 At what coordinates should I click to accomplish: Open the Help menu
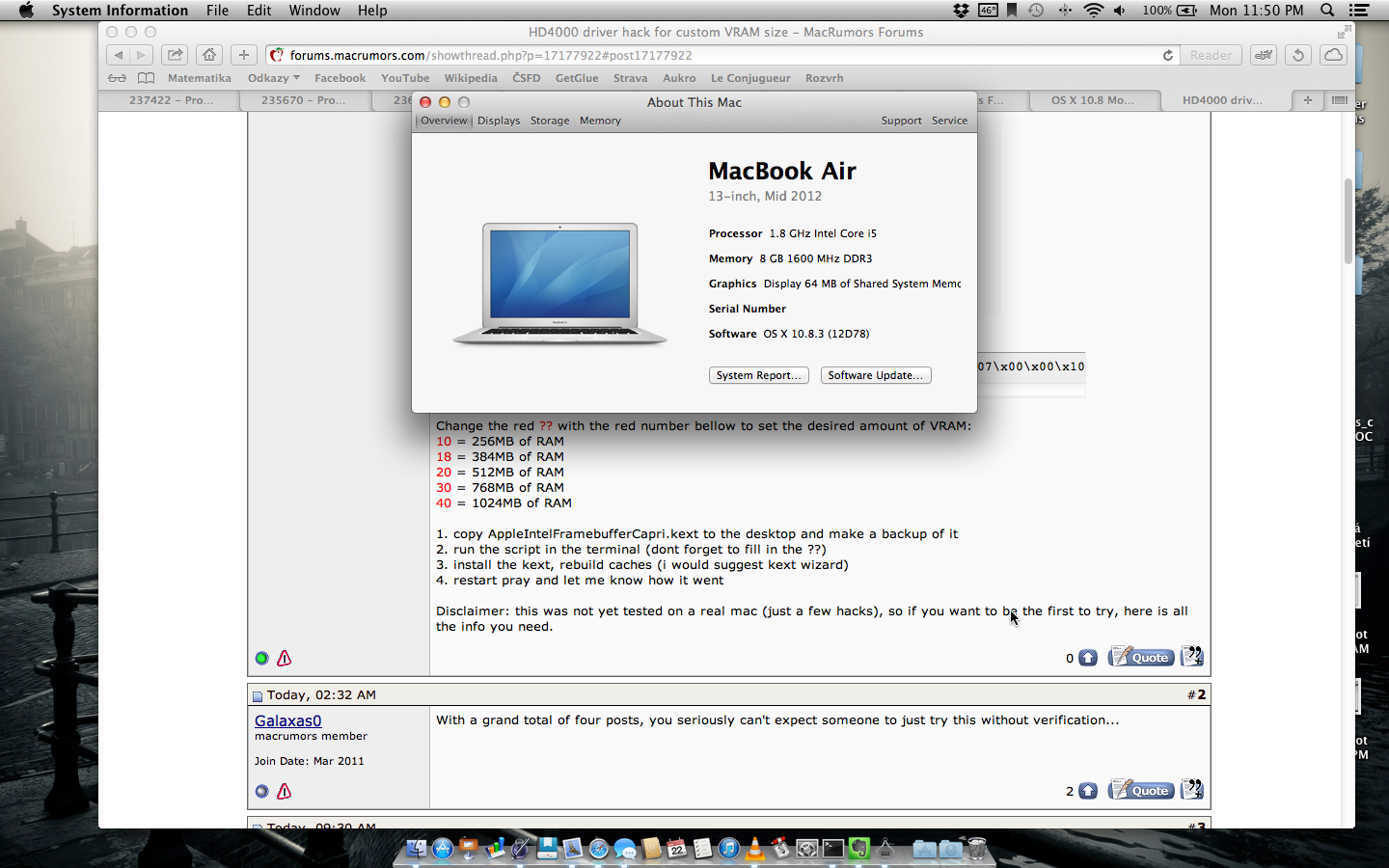pyautogui.click(x=372, y=11)
